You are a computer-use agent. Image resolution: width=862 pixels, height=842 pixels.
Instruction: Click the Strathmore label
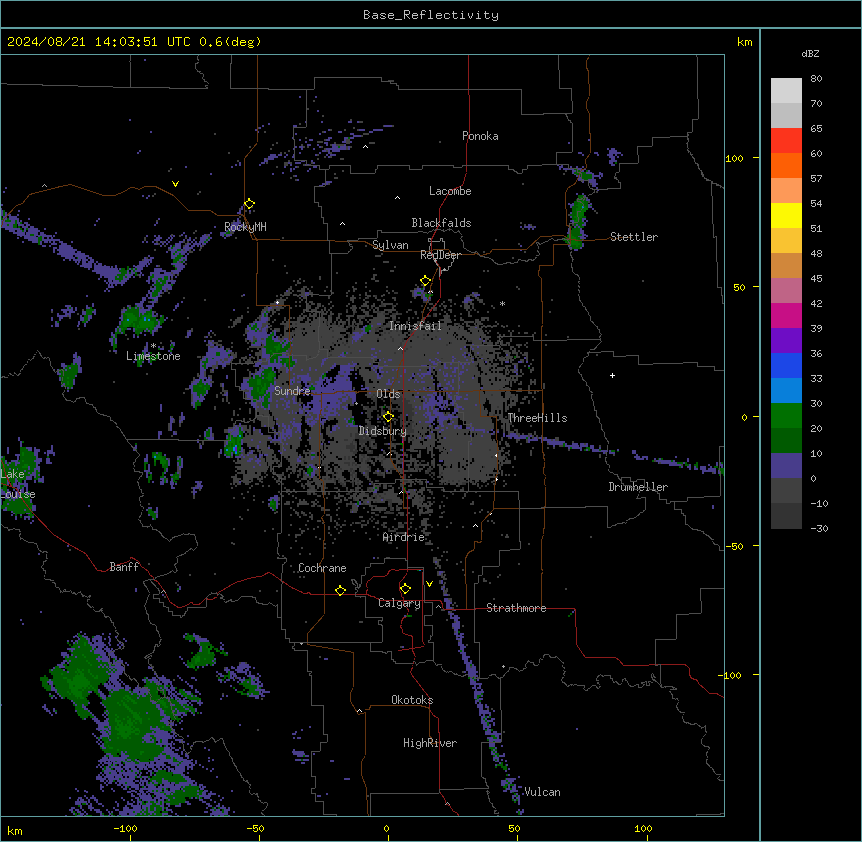pos(516,608)
